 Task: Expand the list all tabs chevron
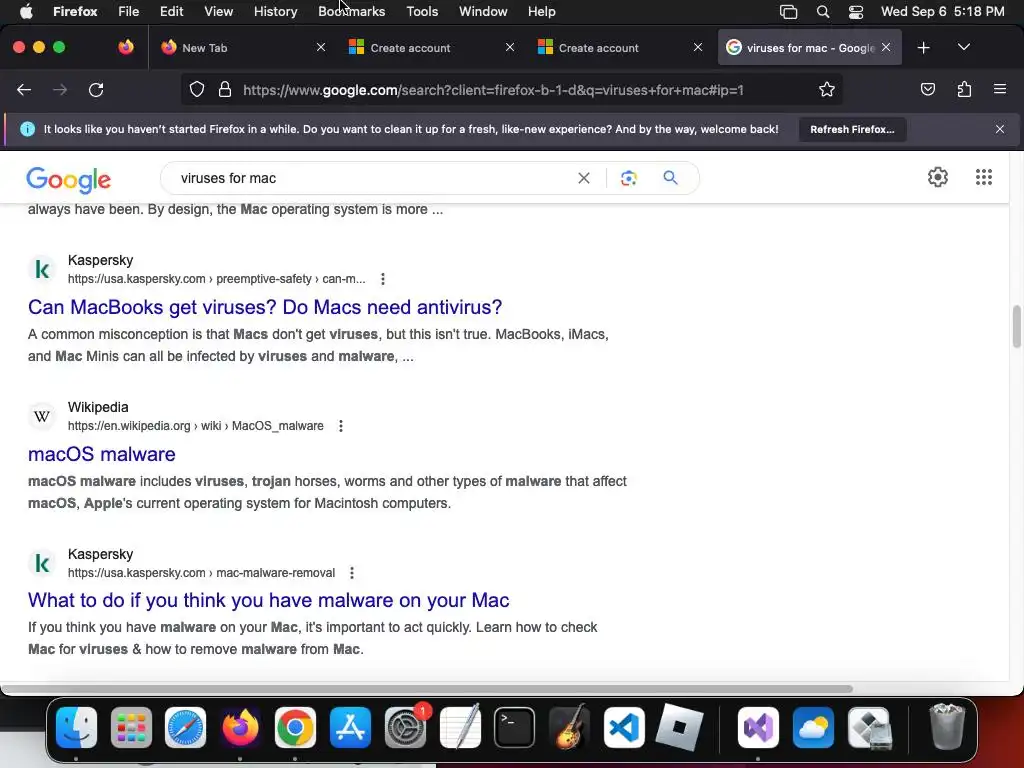coord(963,47)
